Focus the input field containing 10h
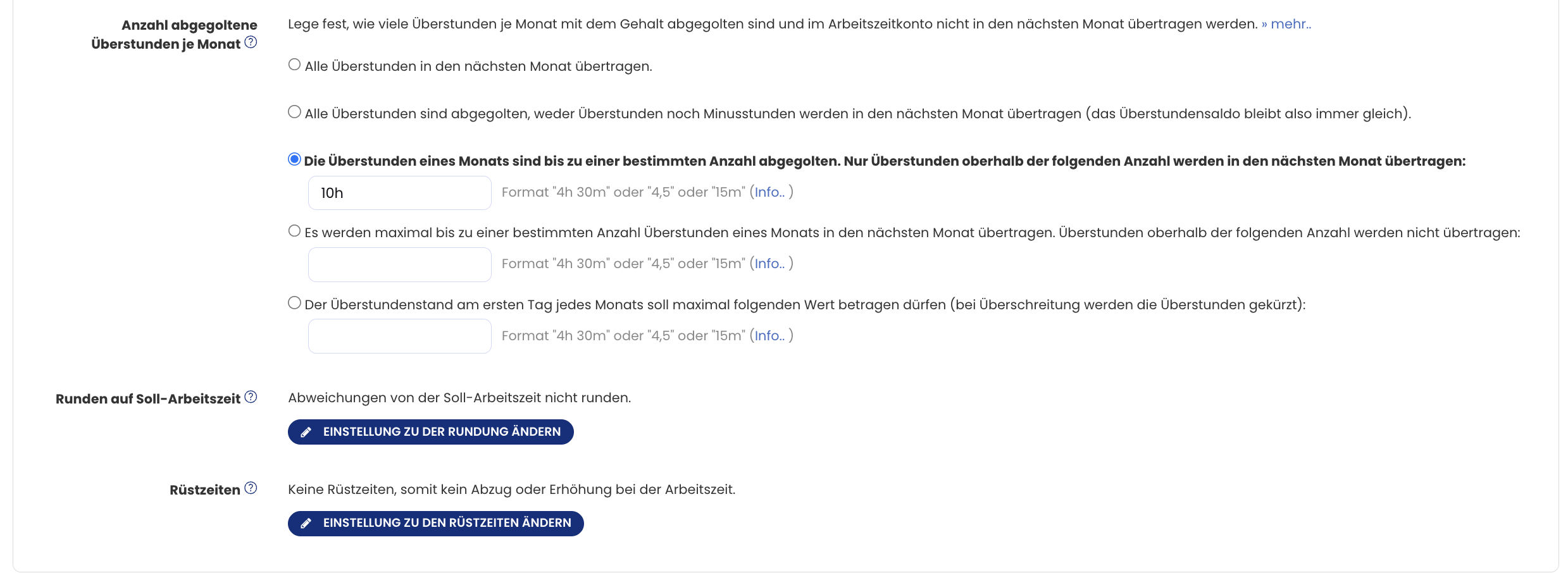1568x573 pixels. tap(399, 193)
